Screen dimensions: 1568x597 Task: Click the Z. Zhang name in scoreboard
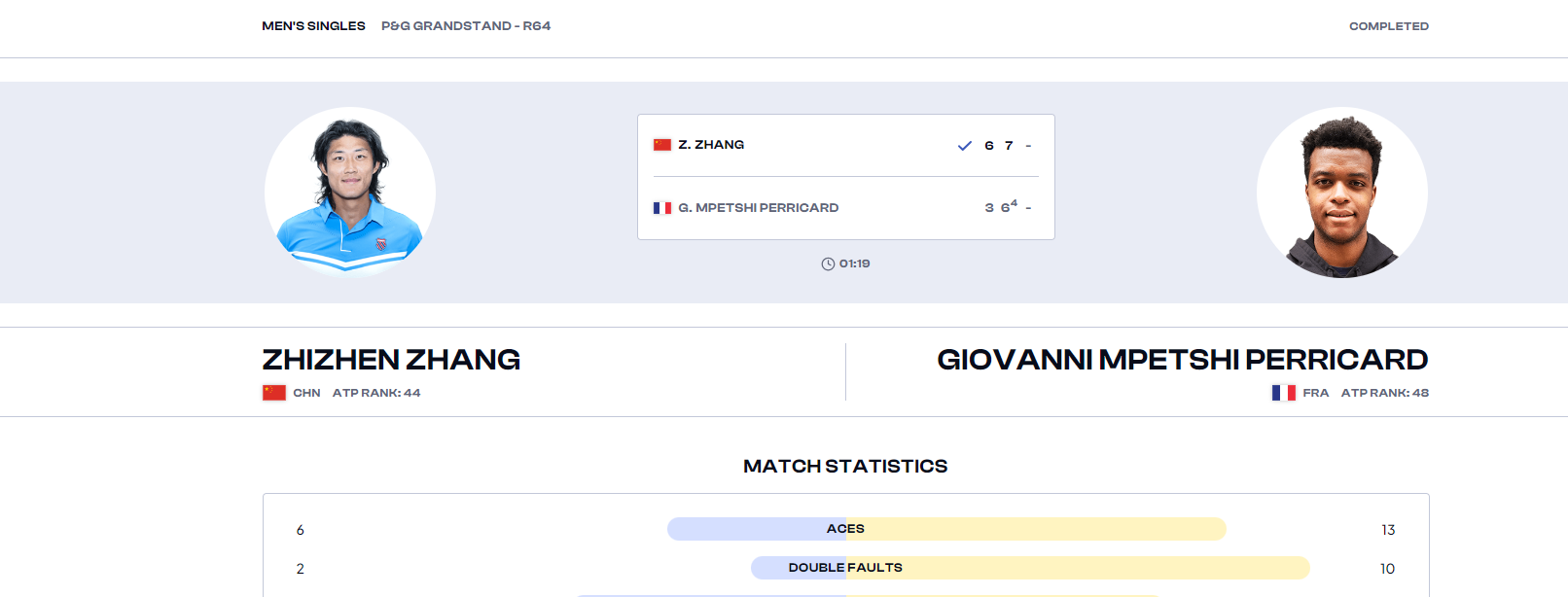(711, 145)
